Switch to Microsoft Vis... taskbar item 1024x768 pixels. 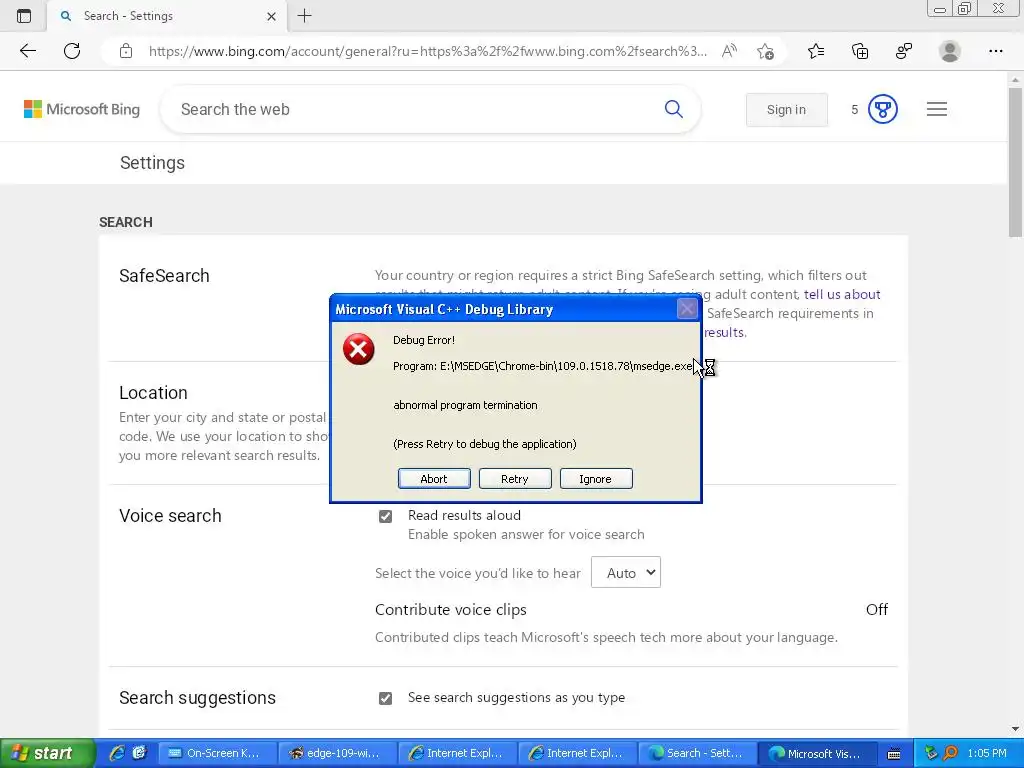[817, 753]
